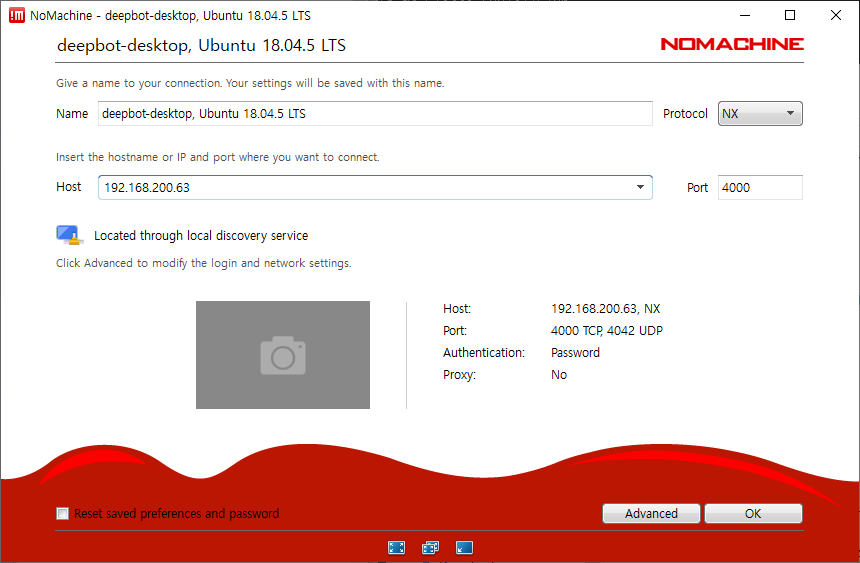Click the Port 4000 field
Screen dimensions: 860x563
pos(760,188)
